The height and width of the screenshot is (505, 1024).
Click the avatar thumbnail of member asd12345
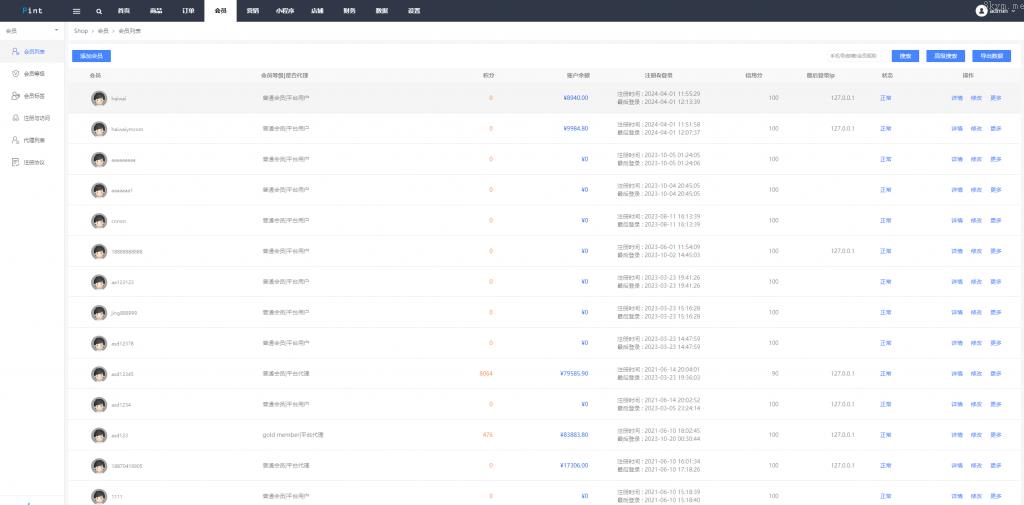pyautogui.click(x=99, y=374)
